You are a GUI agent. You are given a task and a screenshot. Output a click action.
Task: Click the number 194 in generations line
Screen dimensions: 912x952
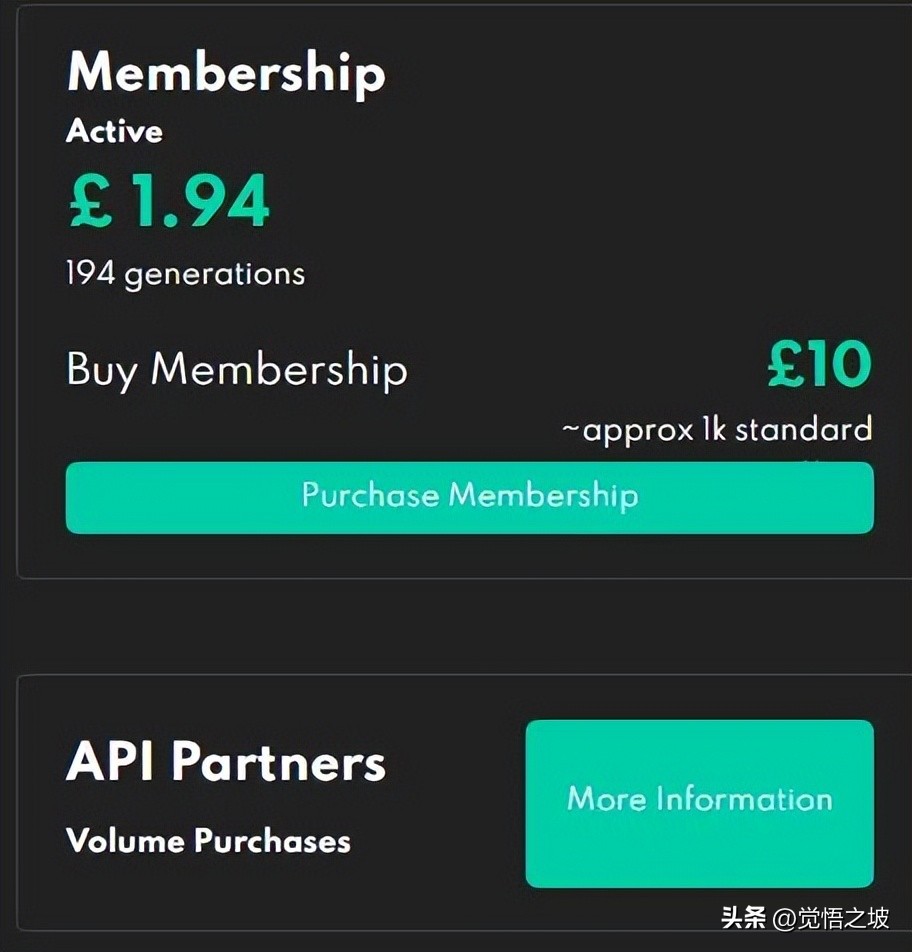click(x=91, y=273)
